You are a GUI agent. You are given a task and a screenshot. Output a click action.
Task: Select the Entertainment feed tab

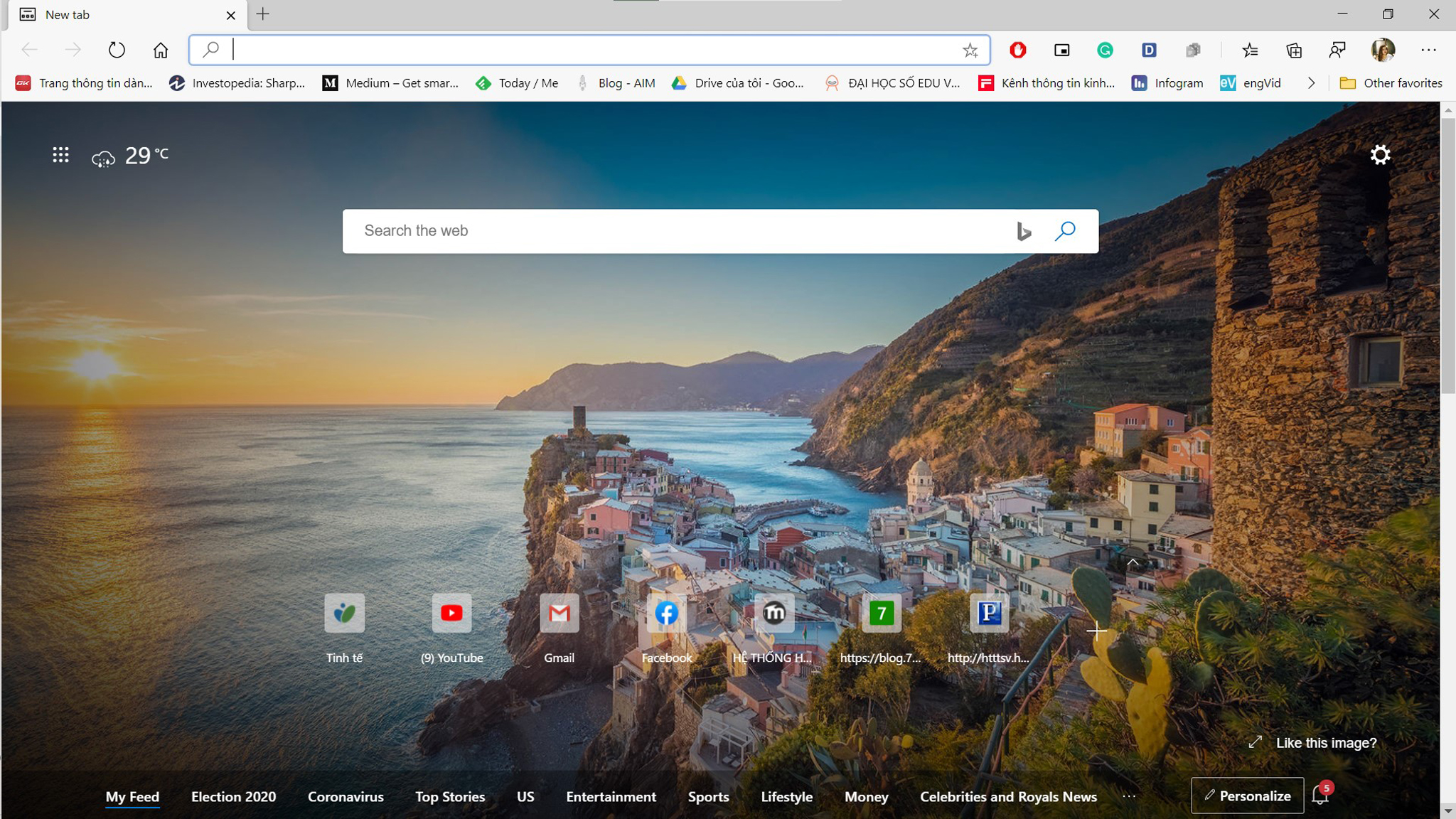611,796
